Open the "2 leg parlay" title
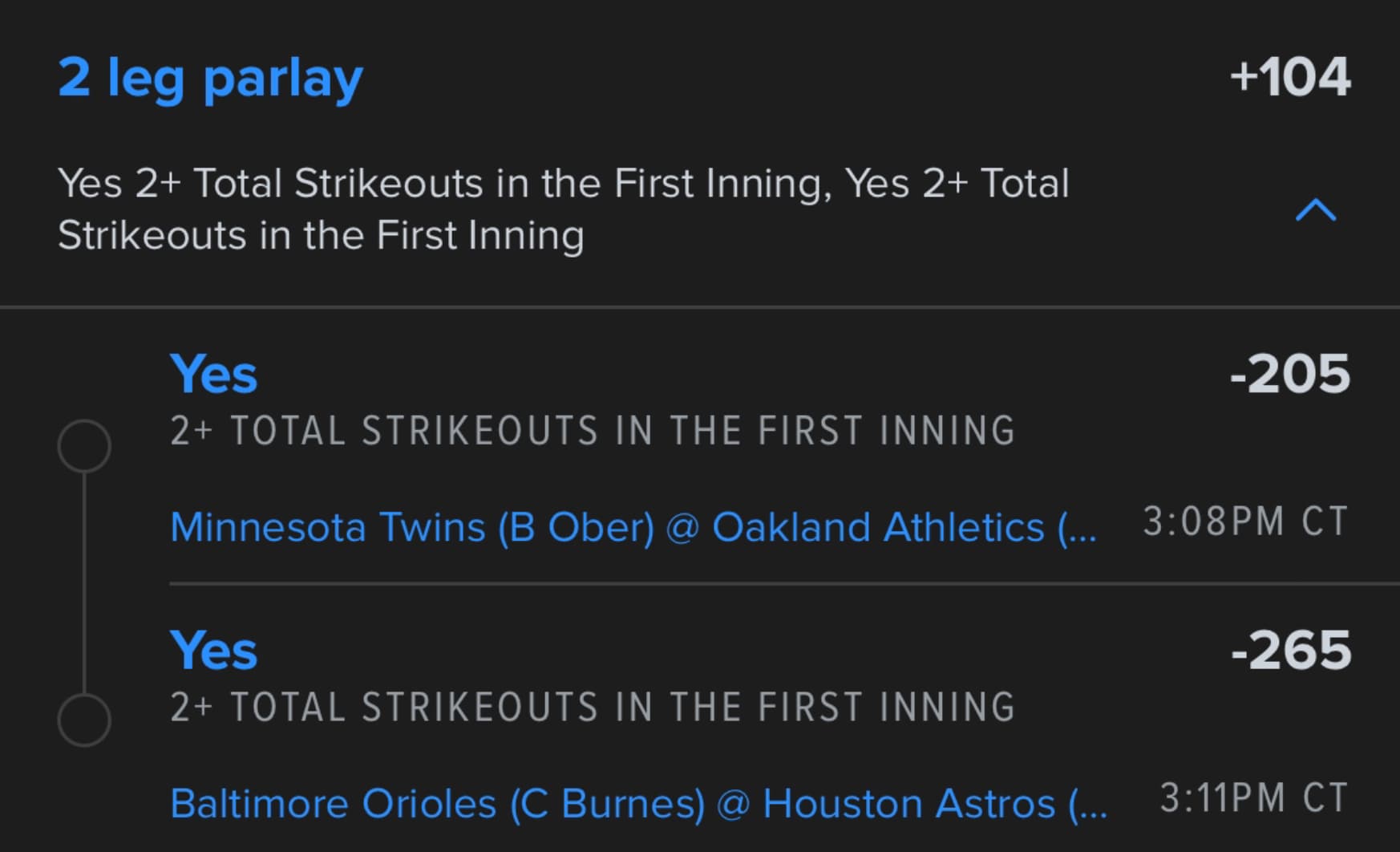Viewport: 1400px width, 852px height. pos(210,79)
